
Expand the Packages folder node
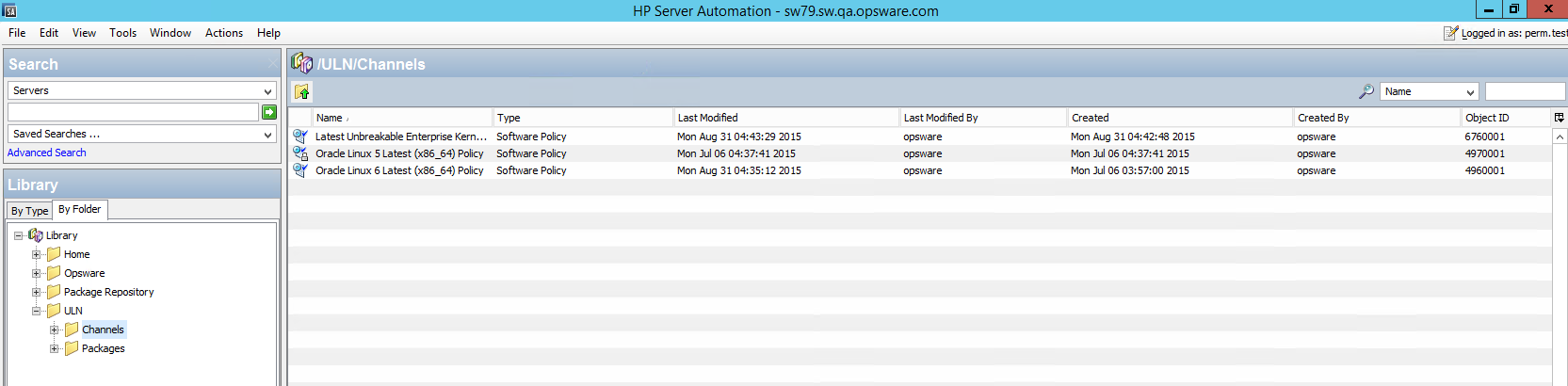(x=55, y=348)
